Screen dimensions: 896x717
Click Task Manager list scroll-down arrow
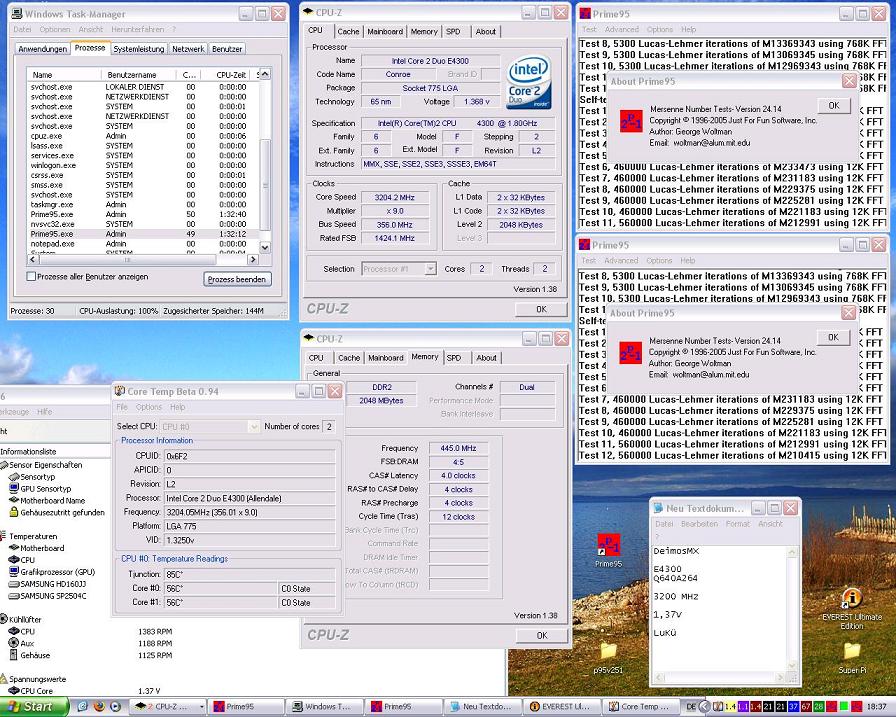(x=265, y=247)
